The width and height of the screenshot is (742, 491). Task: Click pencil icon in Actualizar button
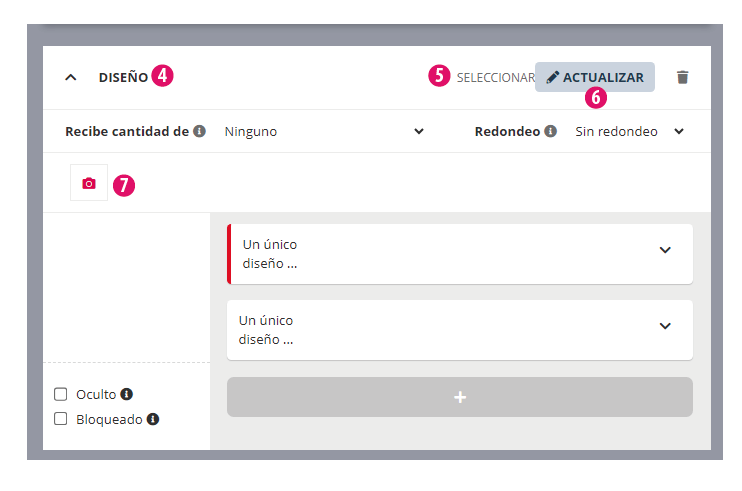click(x=552, y=77)
